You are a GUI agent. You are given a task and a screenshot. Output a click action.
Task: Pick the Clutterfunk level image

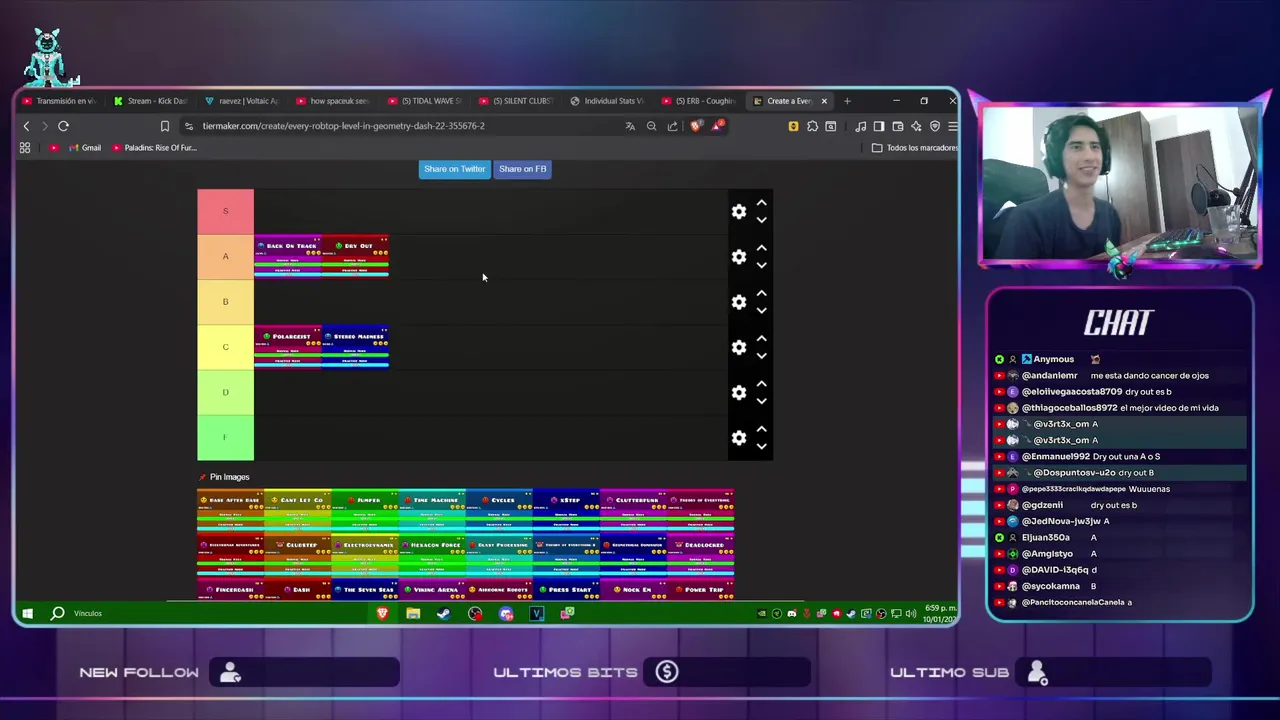click(x=632, y=510)
